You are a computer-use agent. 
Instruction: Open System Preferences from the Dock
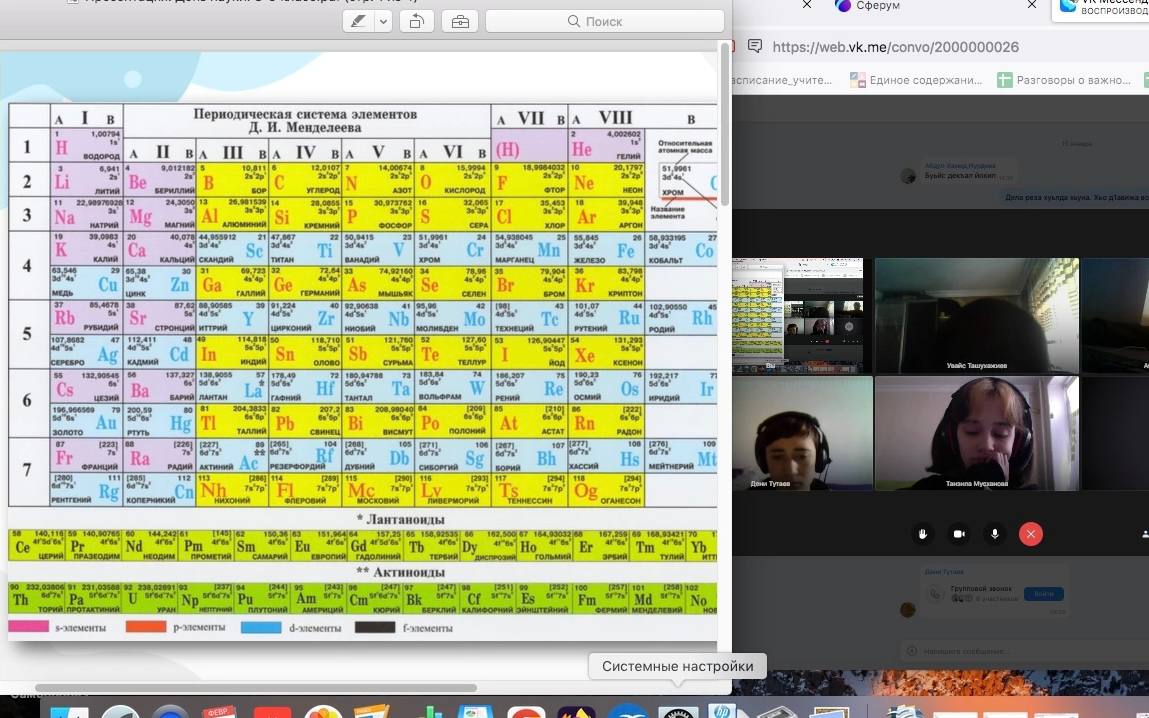click(x=678, y=708)
